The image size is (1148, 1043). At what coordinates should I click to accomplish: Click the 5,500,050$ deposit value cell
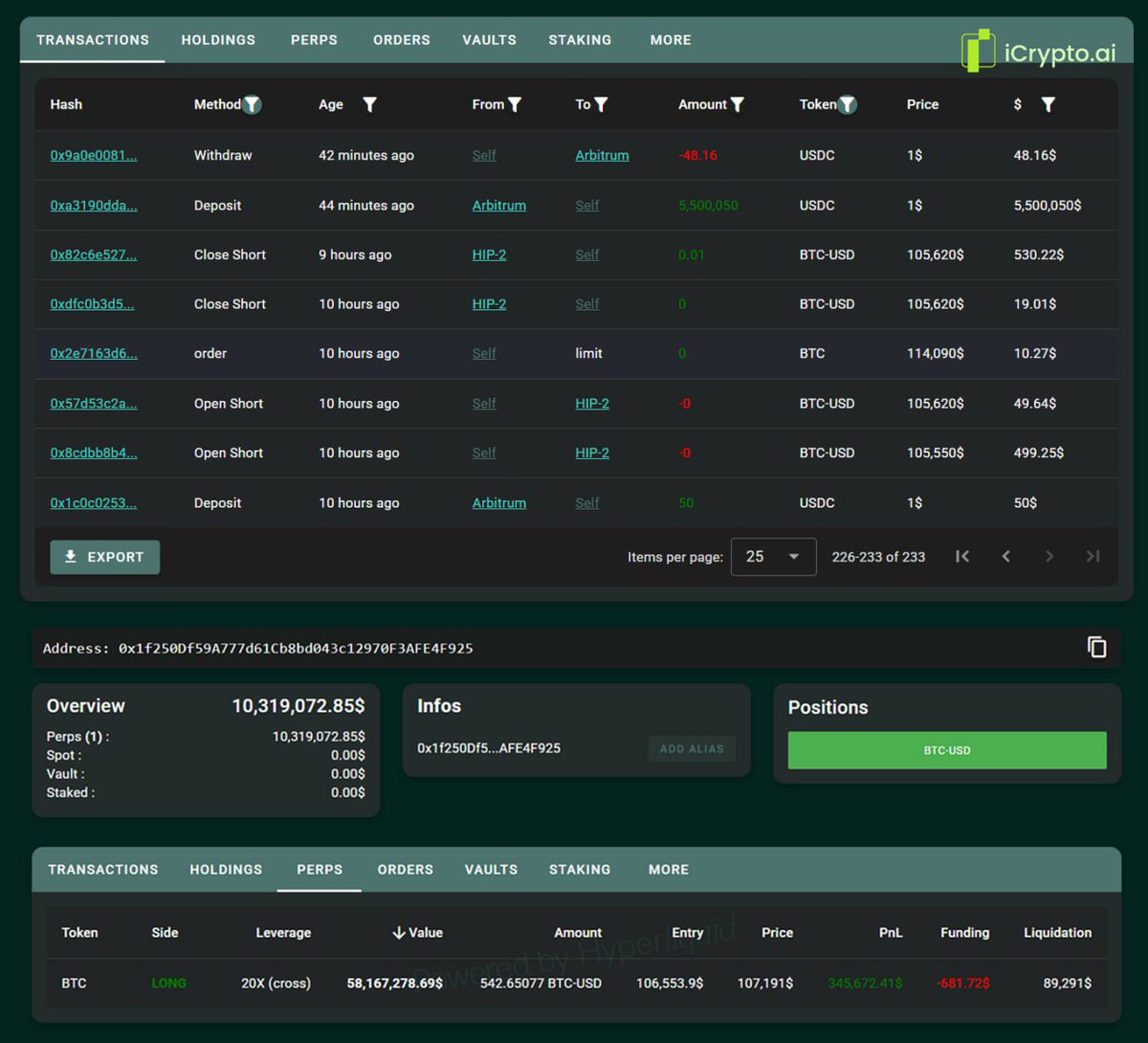(x=1048, y=206)
